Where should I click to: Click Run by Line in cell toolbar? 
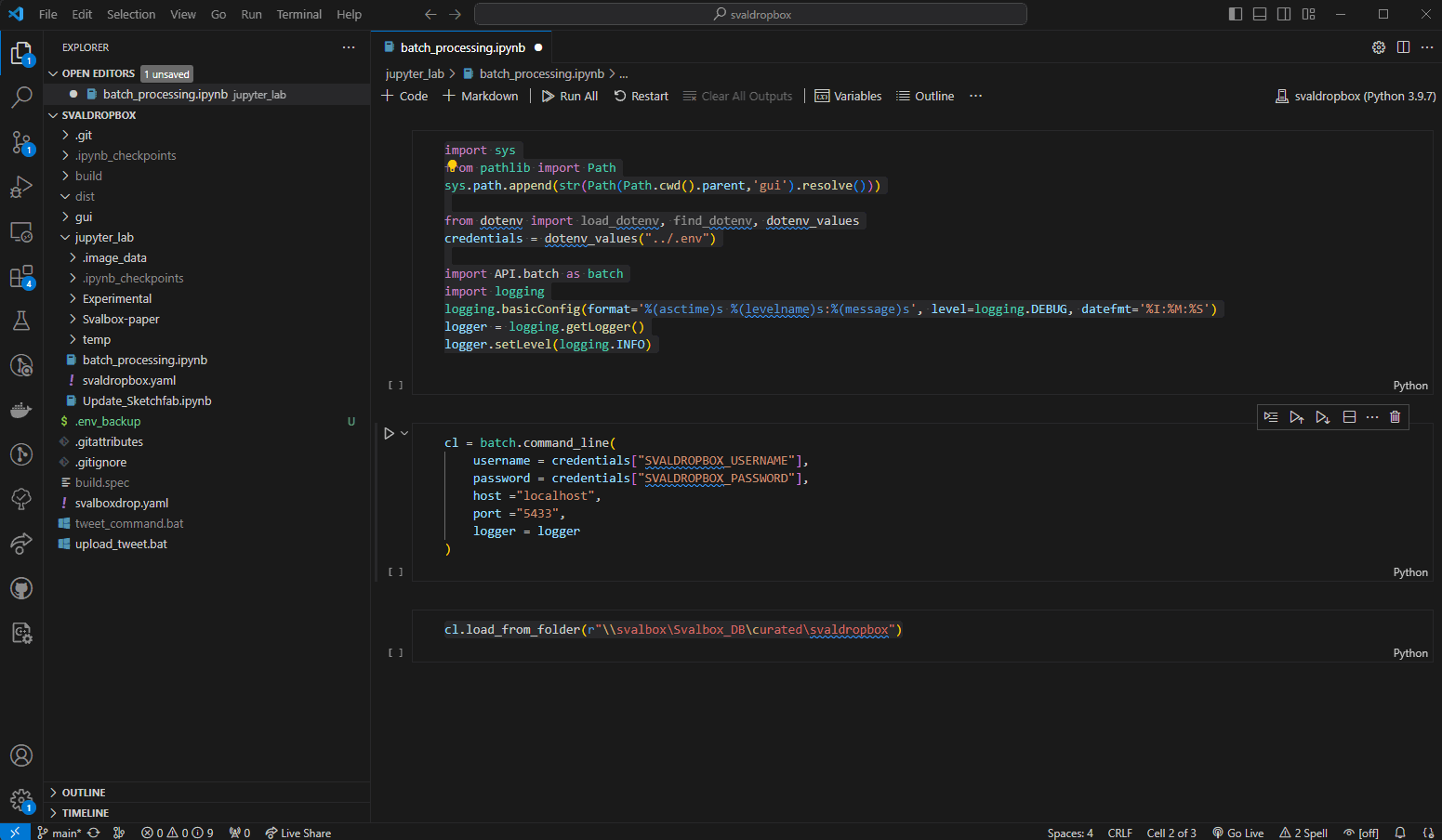coord(1271,417)
